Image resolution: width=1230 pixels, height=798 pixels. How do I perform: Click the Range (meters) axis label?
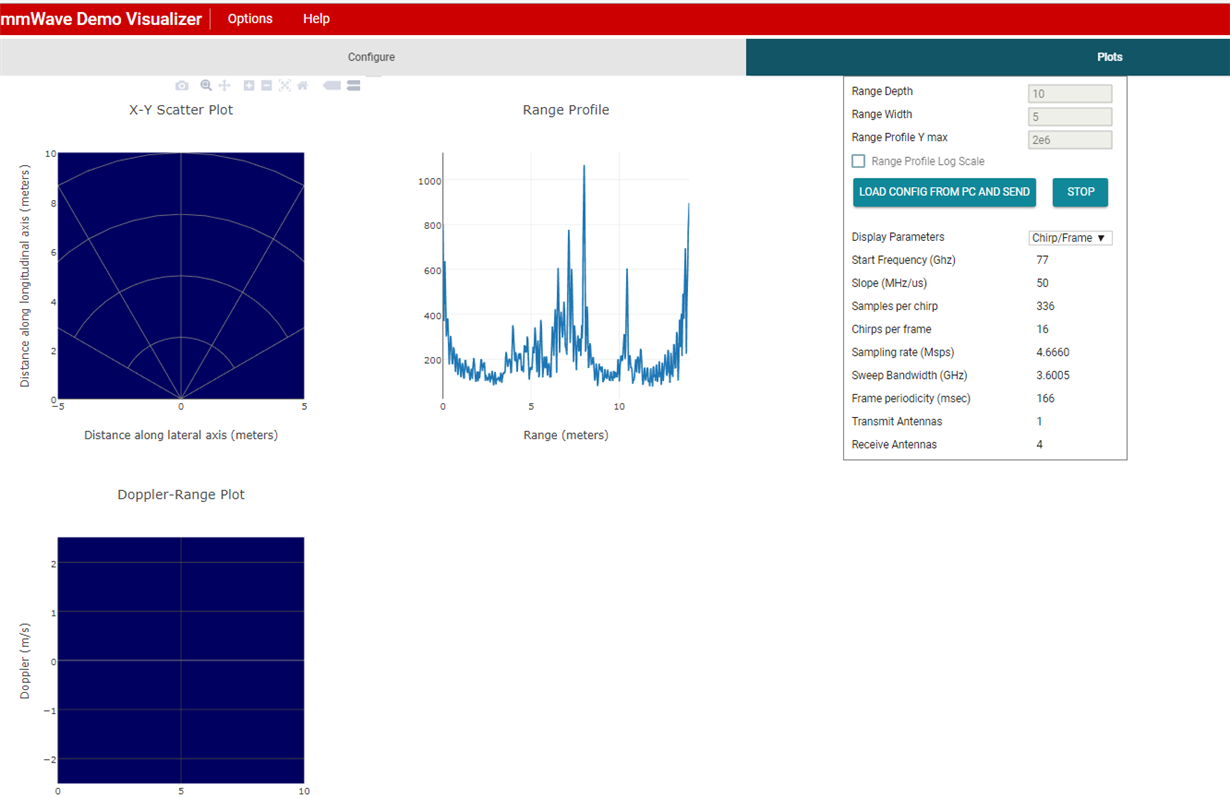(566, 436)
